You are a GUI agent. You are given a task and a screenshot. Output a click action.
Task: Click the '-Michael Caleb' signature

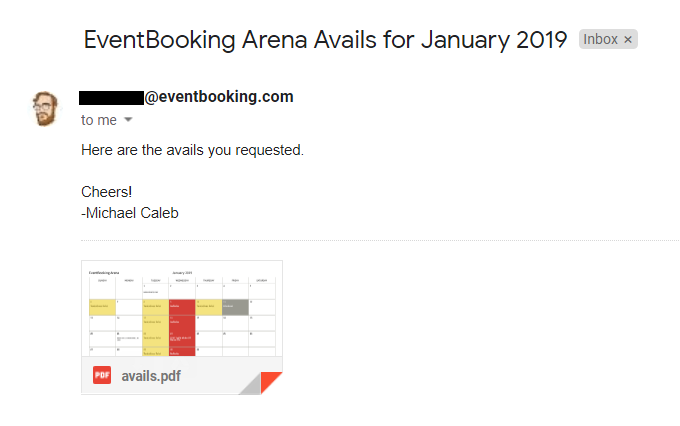[x=130, y=213]
